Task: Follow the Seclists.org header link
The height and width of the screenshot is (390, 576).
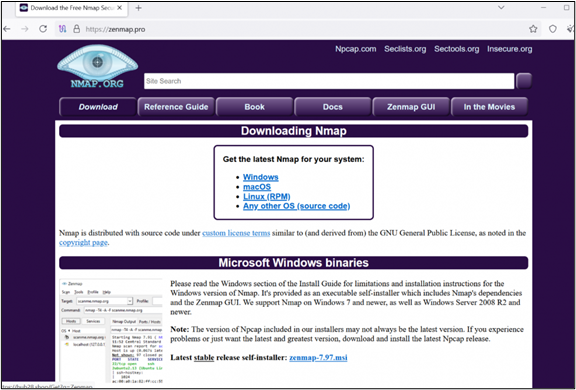Action: [405, 49]
